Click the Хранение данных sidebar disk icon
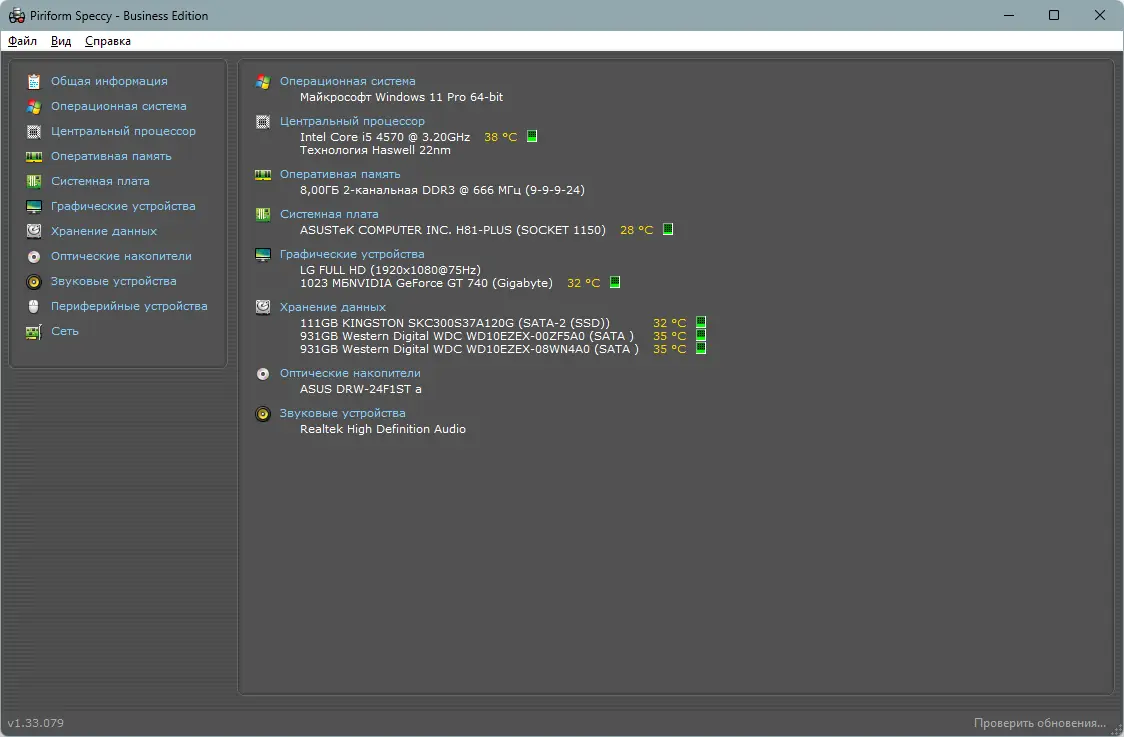This screenshot has height=737, width=1124. [x=34, y=231]
